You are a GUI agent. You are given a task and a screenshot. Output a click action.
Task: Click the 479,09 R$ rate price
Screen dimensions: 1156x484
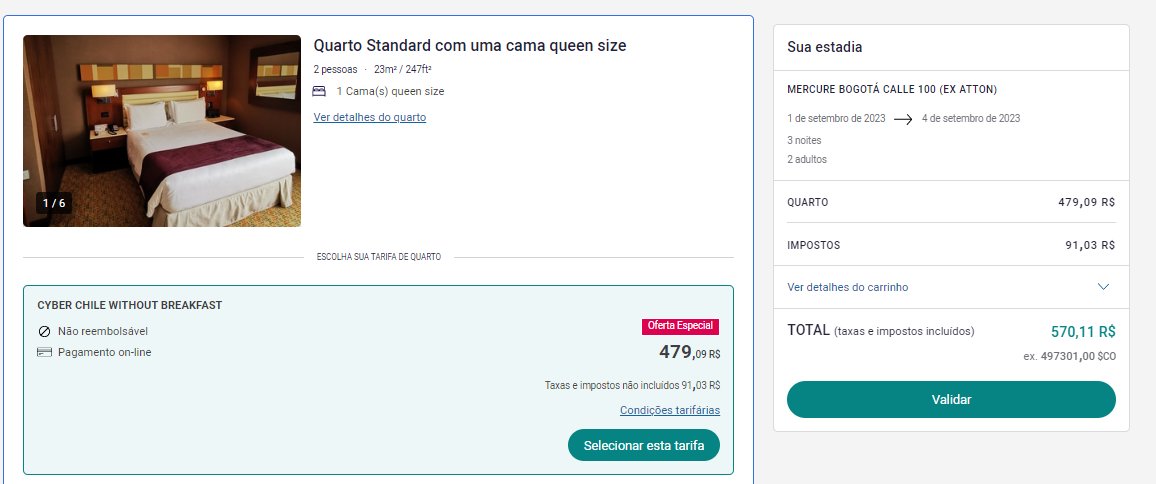point(689,353)
